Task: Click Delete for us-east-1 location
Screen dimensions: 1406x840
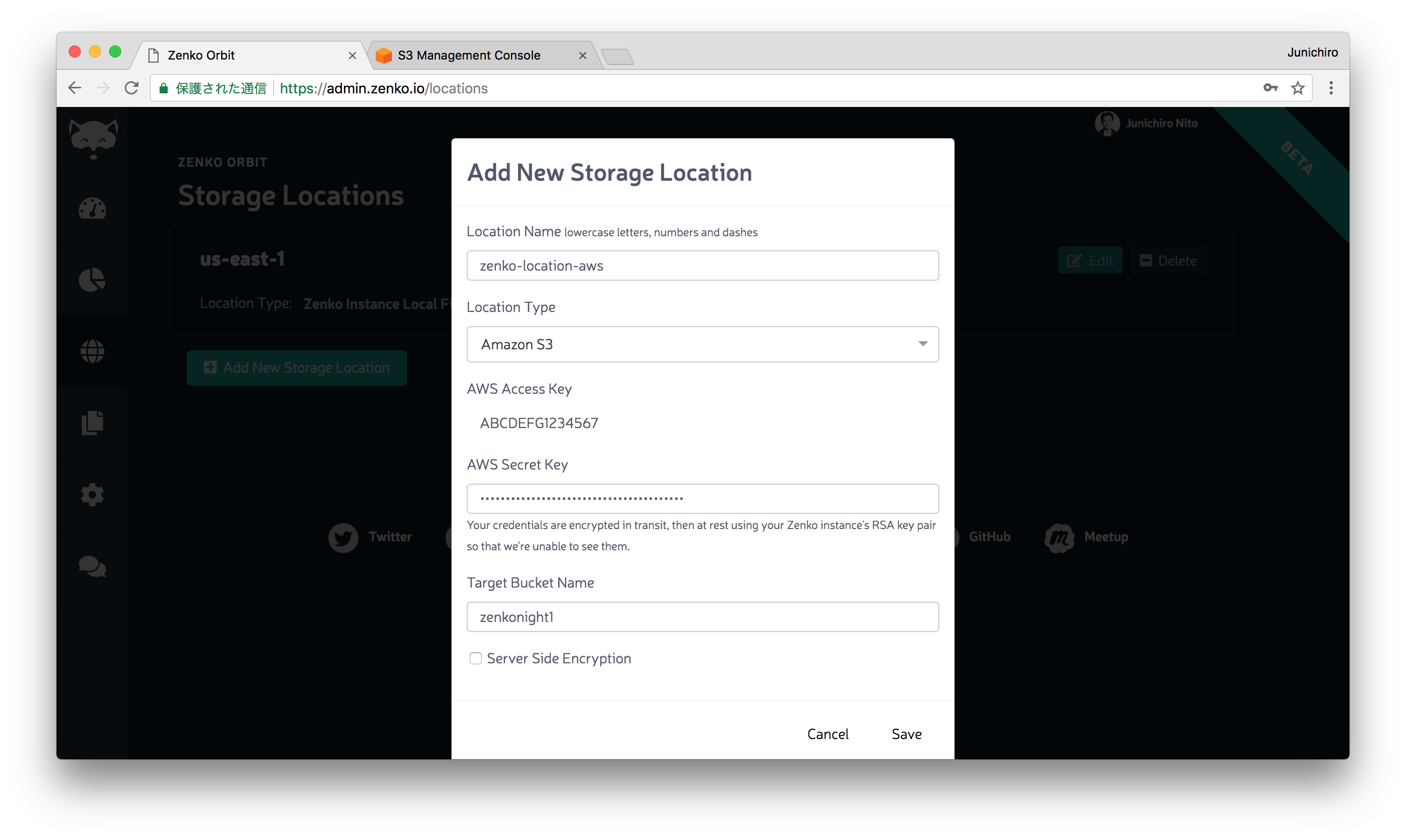Action: [1168, 261]
